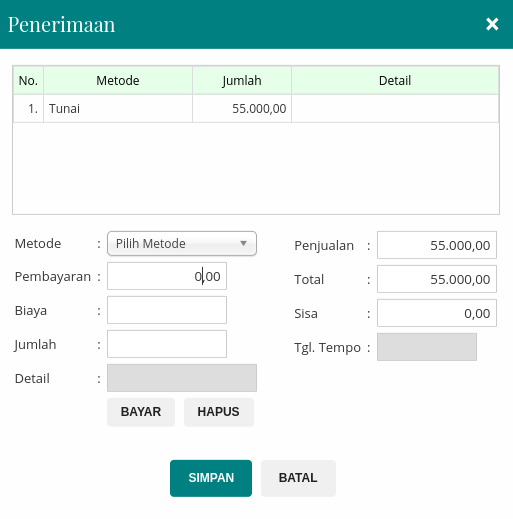Select the Tunai cell in table
The height and width of the screenshot is (519, 513).
click(x=118, y=109)
